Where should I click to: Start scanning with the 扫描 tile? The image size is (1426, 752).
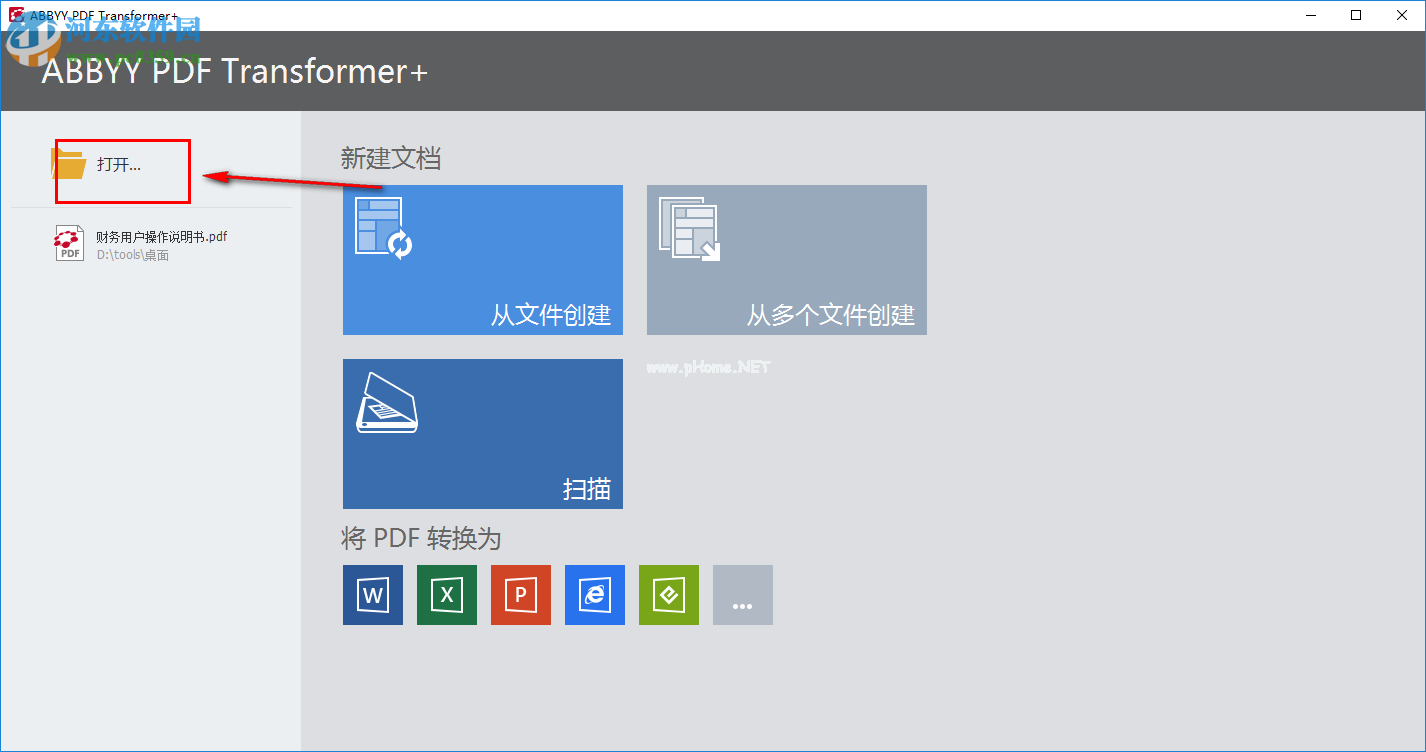(483, 434)
